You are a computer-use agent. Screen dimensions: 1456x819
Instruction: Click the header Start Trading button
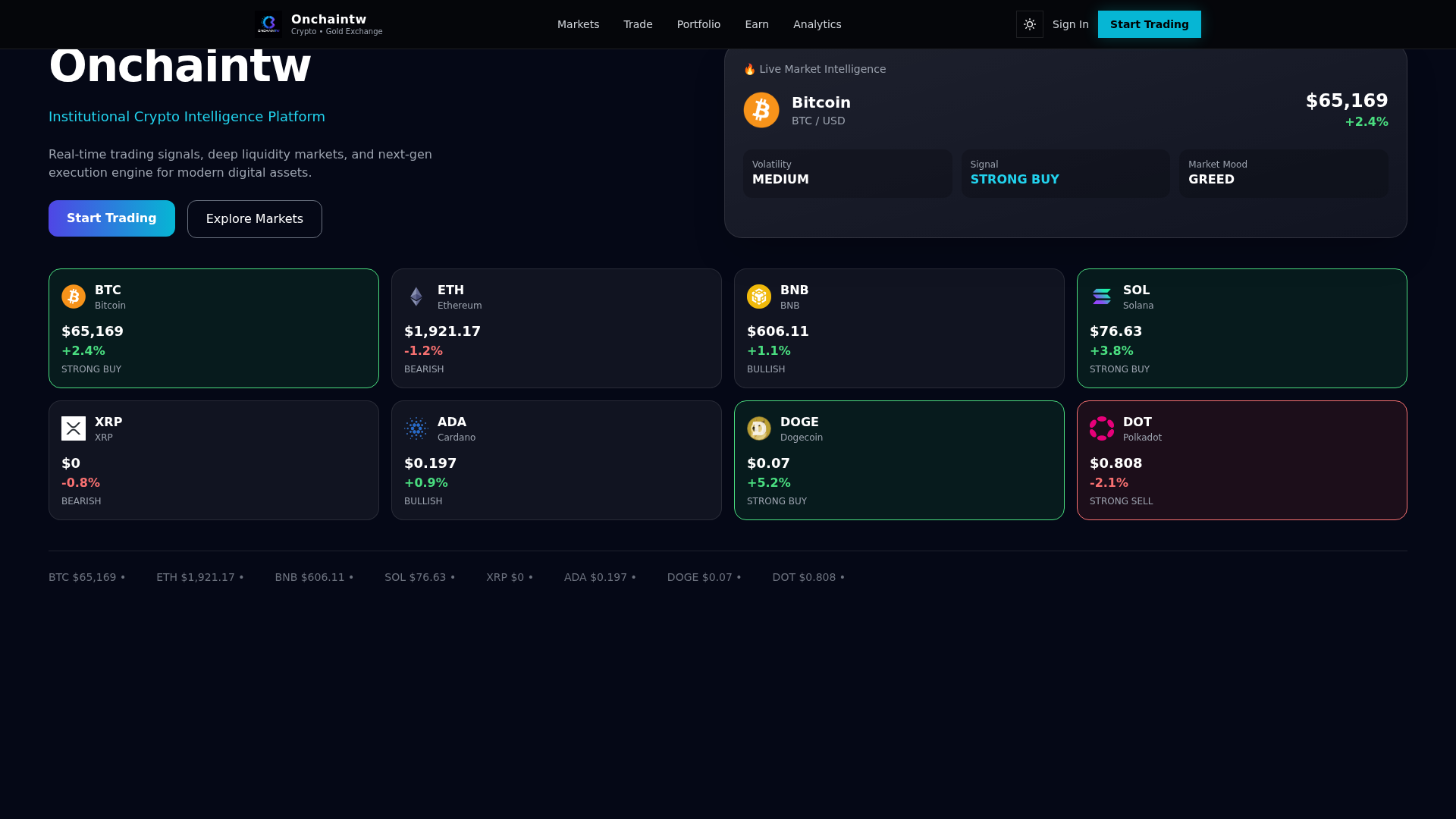[1149, 24]
